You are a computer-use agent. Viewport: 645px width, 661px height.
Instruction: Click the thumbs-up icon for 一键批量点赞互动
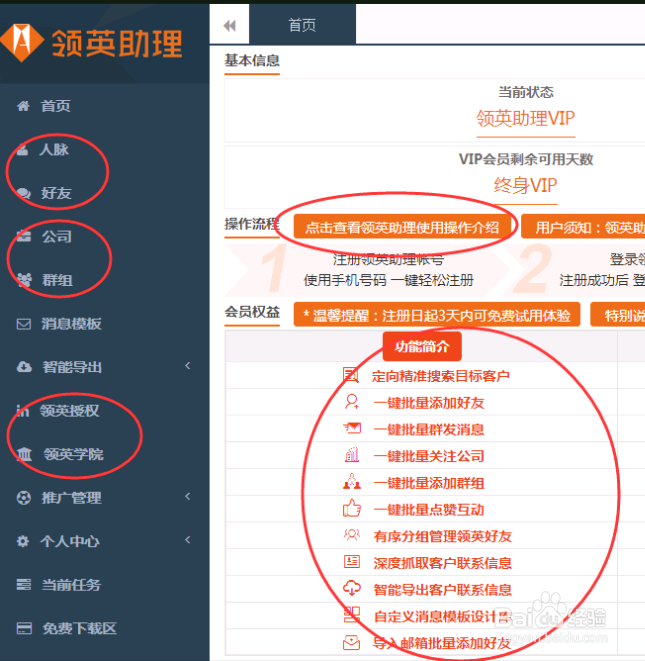click(352, 508)
